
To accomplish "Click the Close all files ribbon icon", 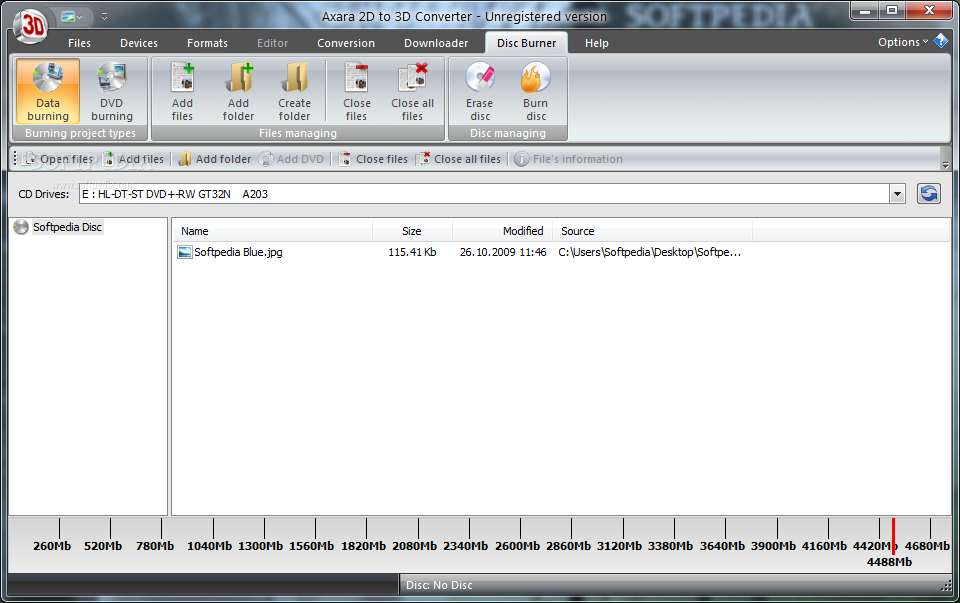I will [x=413, y=91].
